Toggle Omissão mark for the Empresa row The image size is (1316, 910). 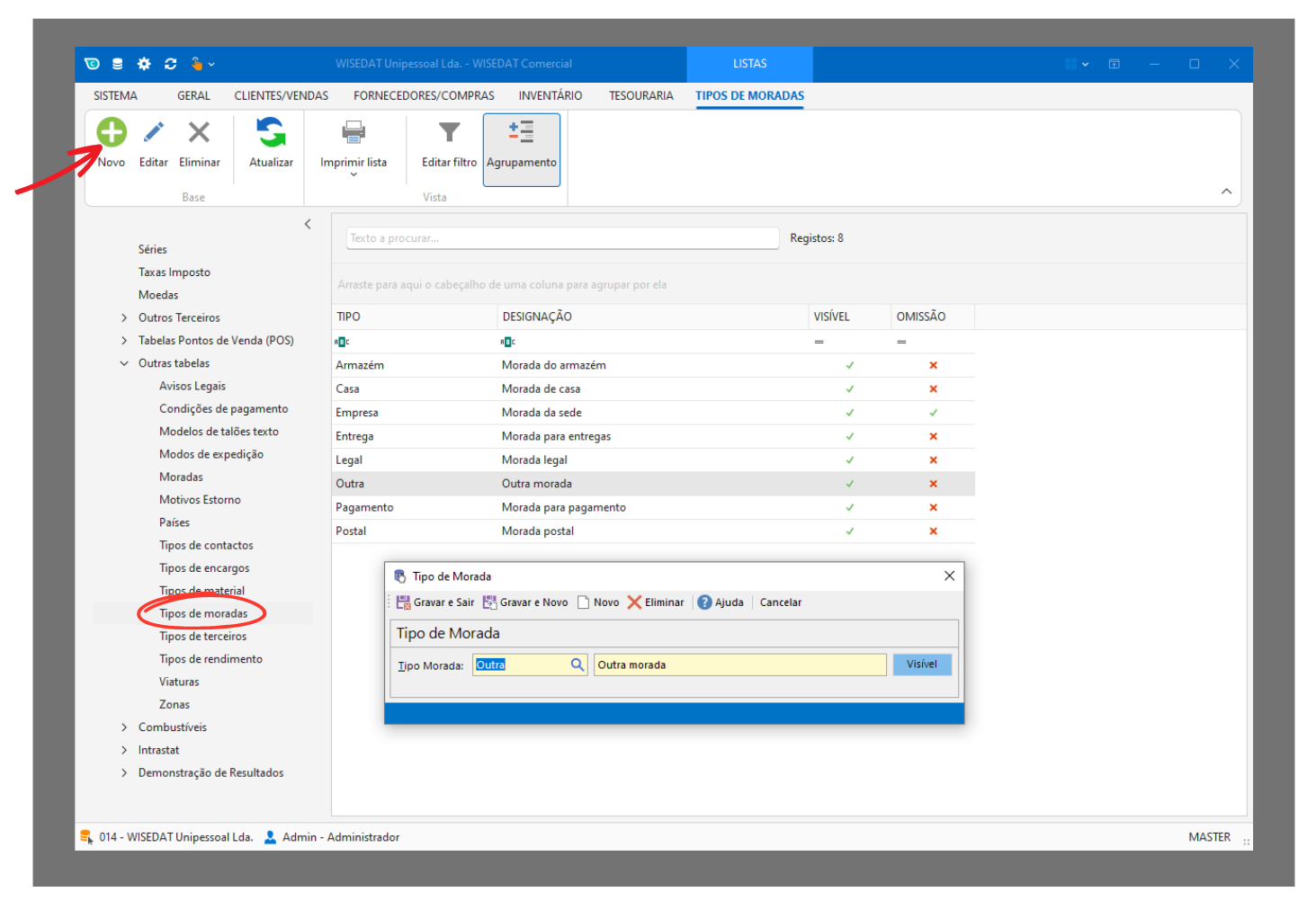[933, 413]
